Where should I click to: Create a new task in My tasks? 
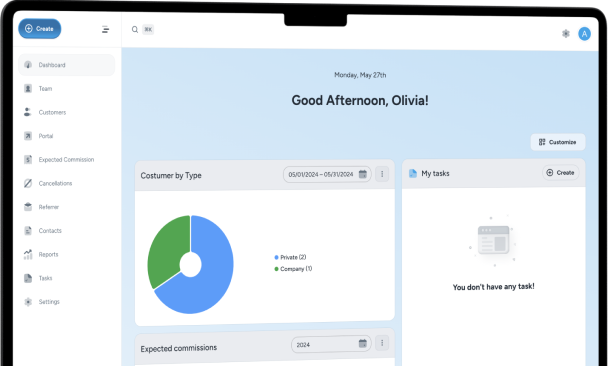560,172
